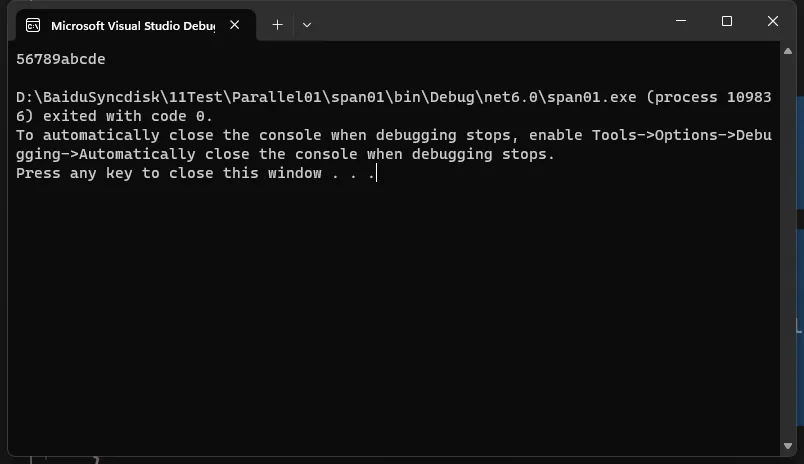Click the span01.exe path in console output
The width and height of the screenshot is (804, 464).
(x=326, y=97)
